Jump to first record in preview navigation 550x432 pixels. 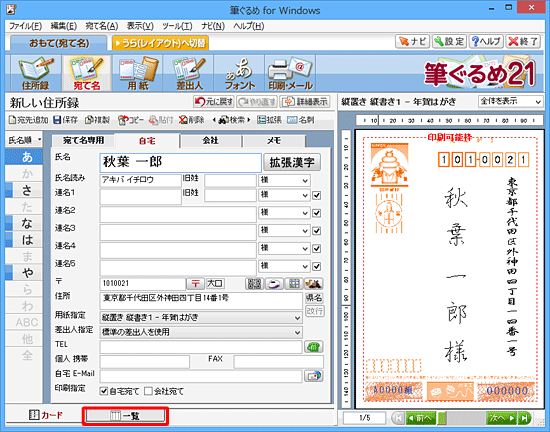[398, 418]
